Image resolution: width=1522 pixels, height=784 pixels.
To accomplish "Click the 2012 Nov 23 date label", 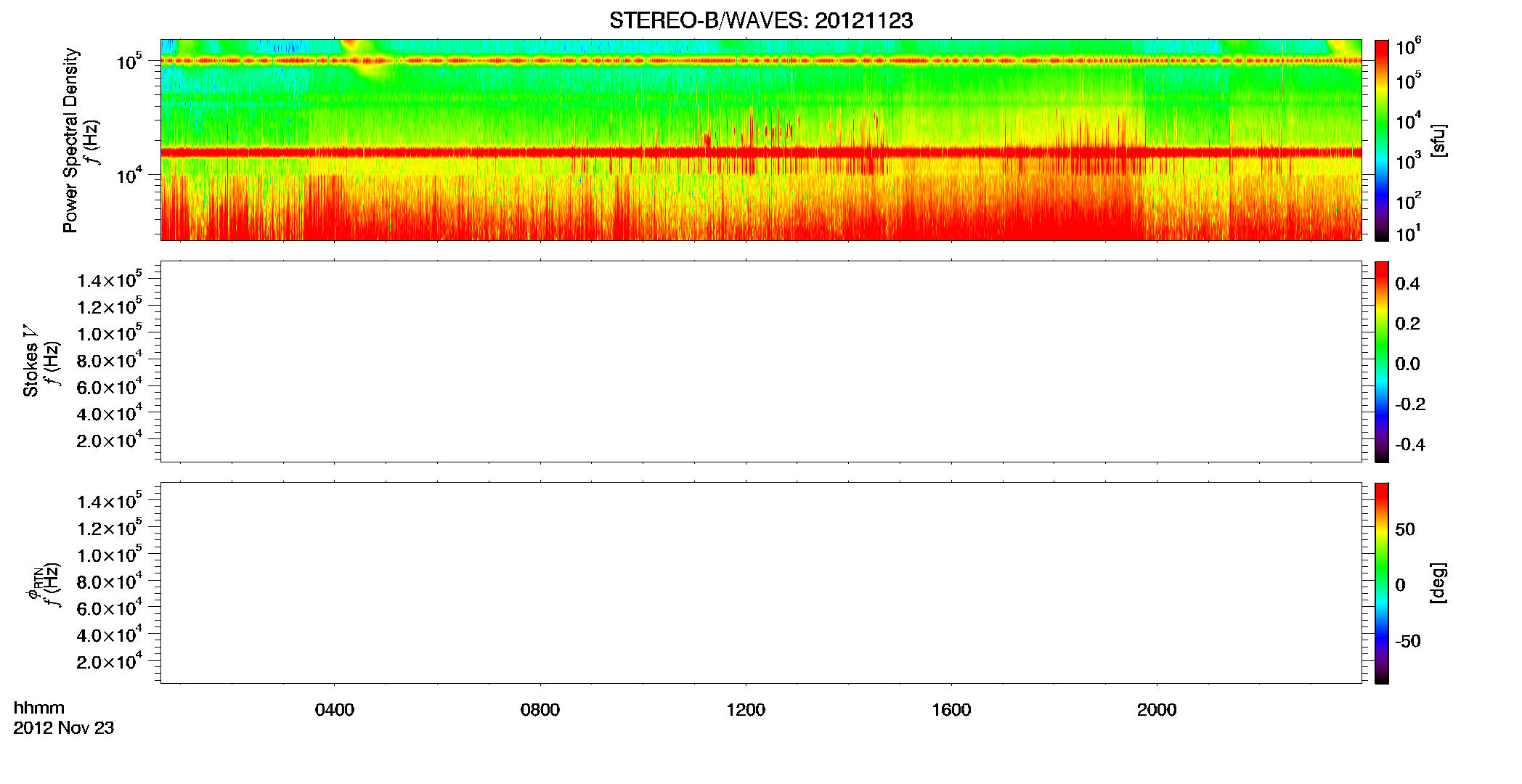I will tap(64, 728).
